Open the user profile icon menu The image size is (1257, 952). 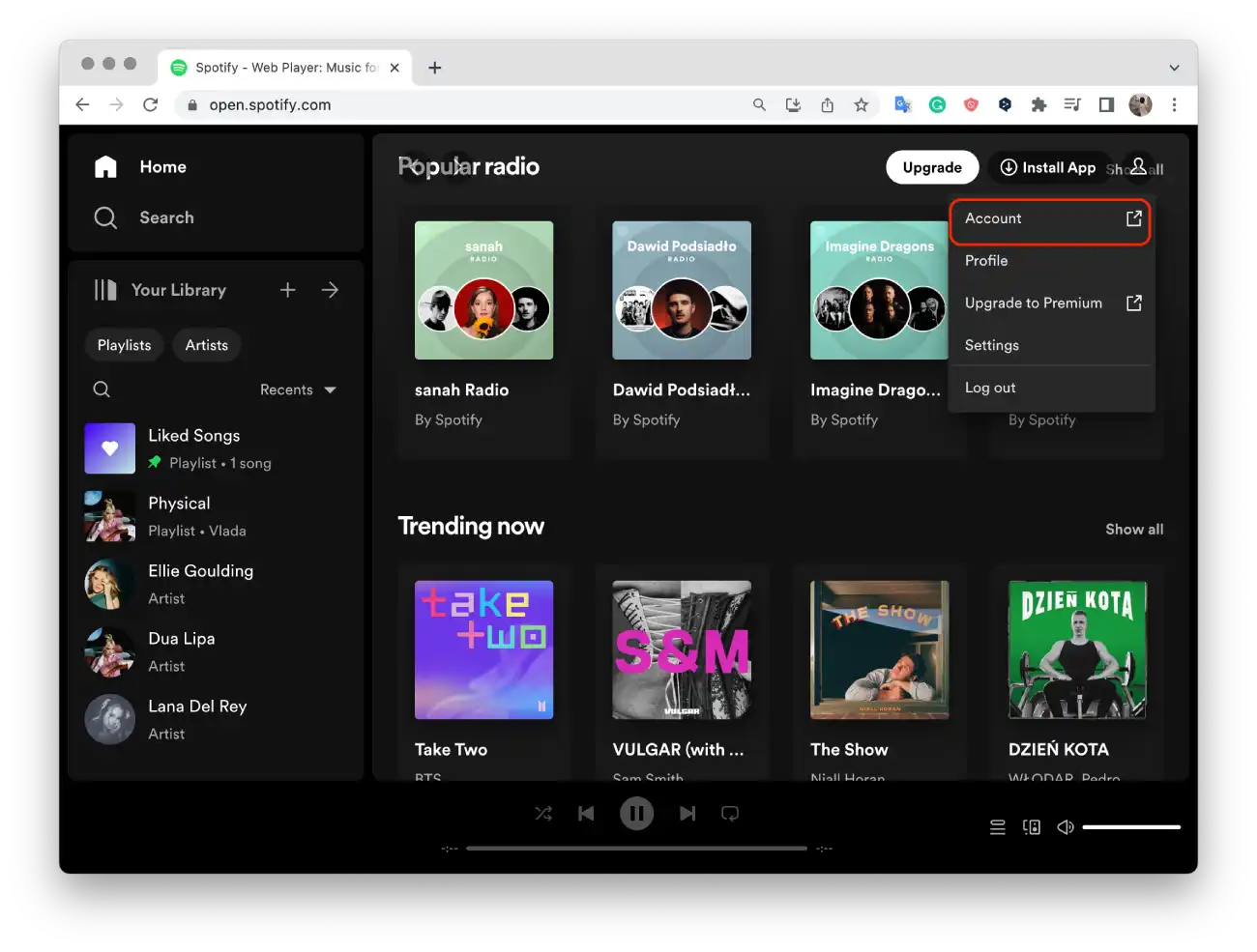click(1139, 167)
